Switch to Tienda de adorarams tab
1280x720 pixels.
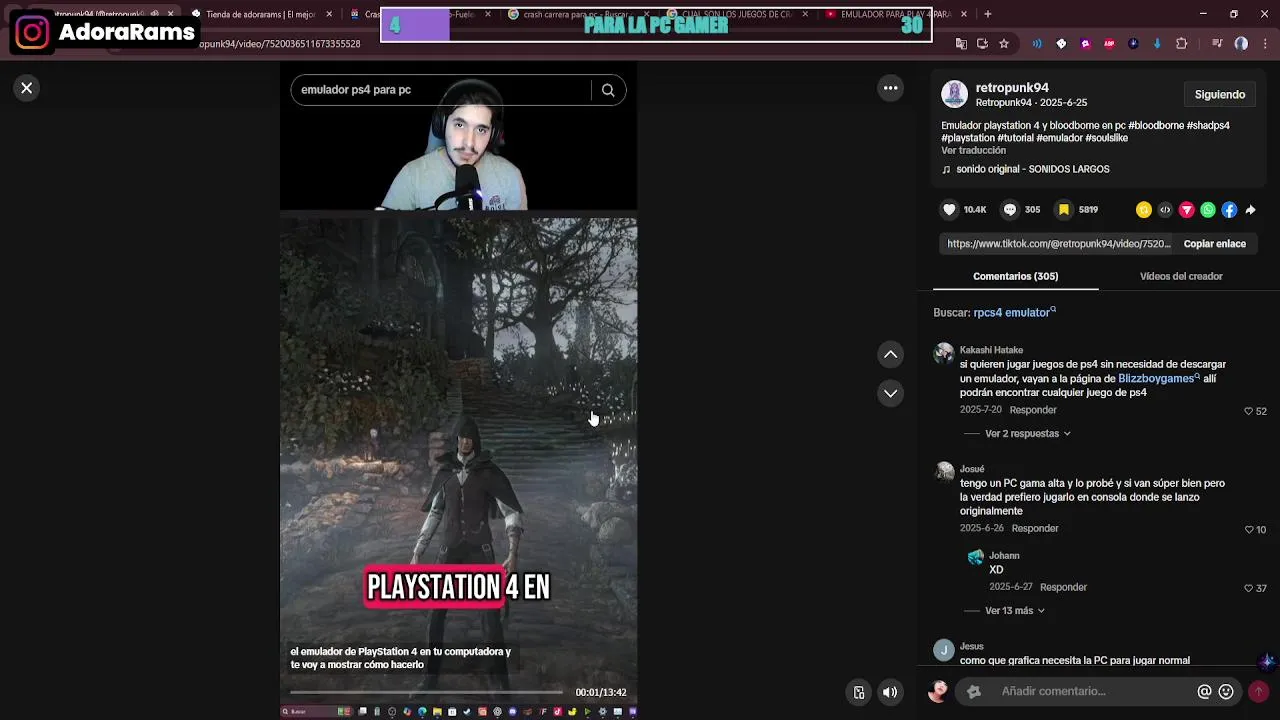coord(262,14)
